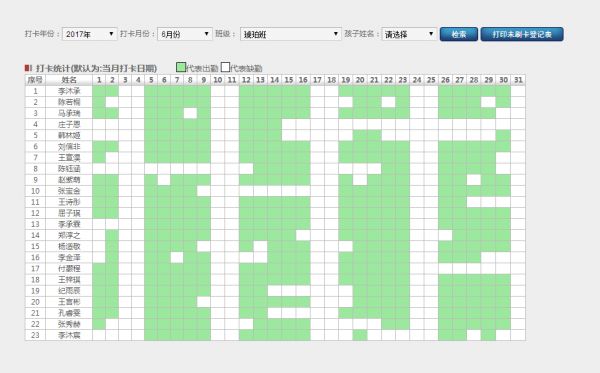Select student name in row 20
Screen dimensions: 600x373
pos(69,302)
